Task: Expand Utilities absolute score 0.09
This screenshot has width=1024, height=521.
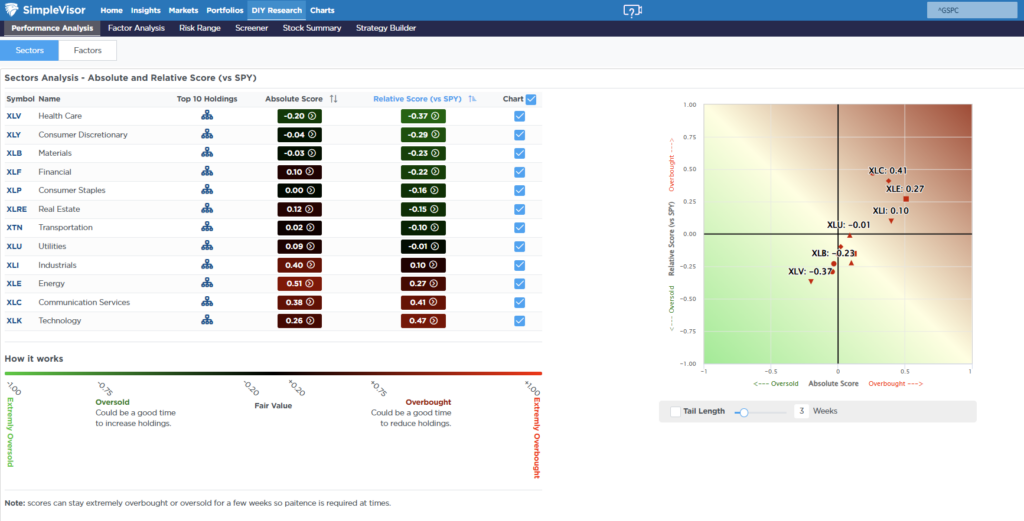Action: click(299, 246)
